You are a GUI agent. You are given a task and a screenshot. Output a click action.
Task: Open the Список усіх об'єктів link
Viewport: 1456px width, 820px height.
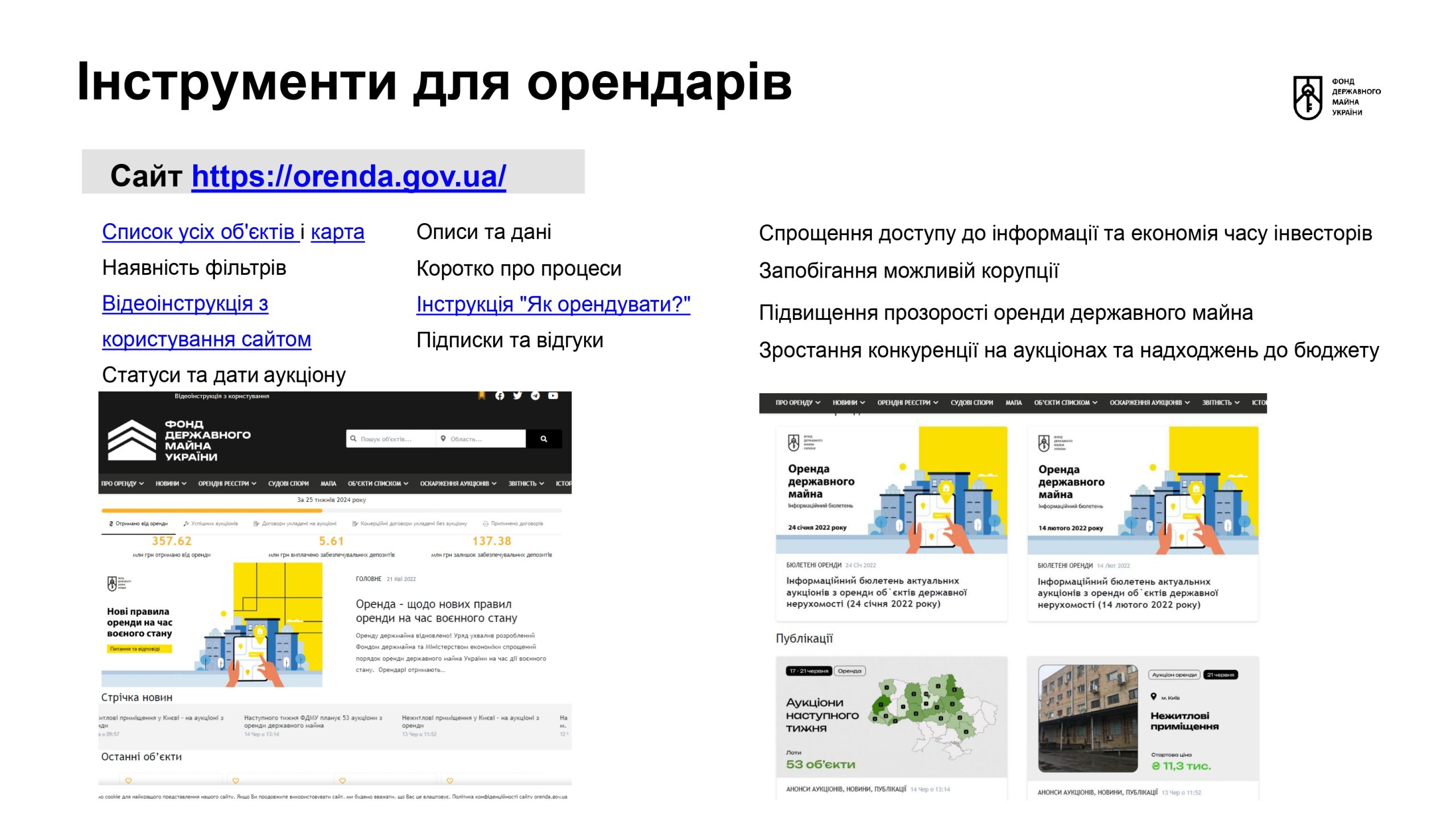pos(201,232)
